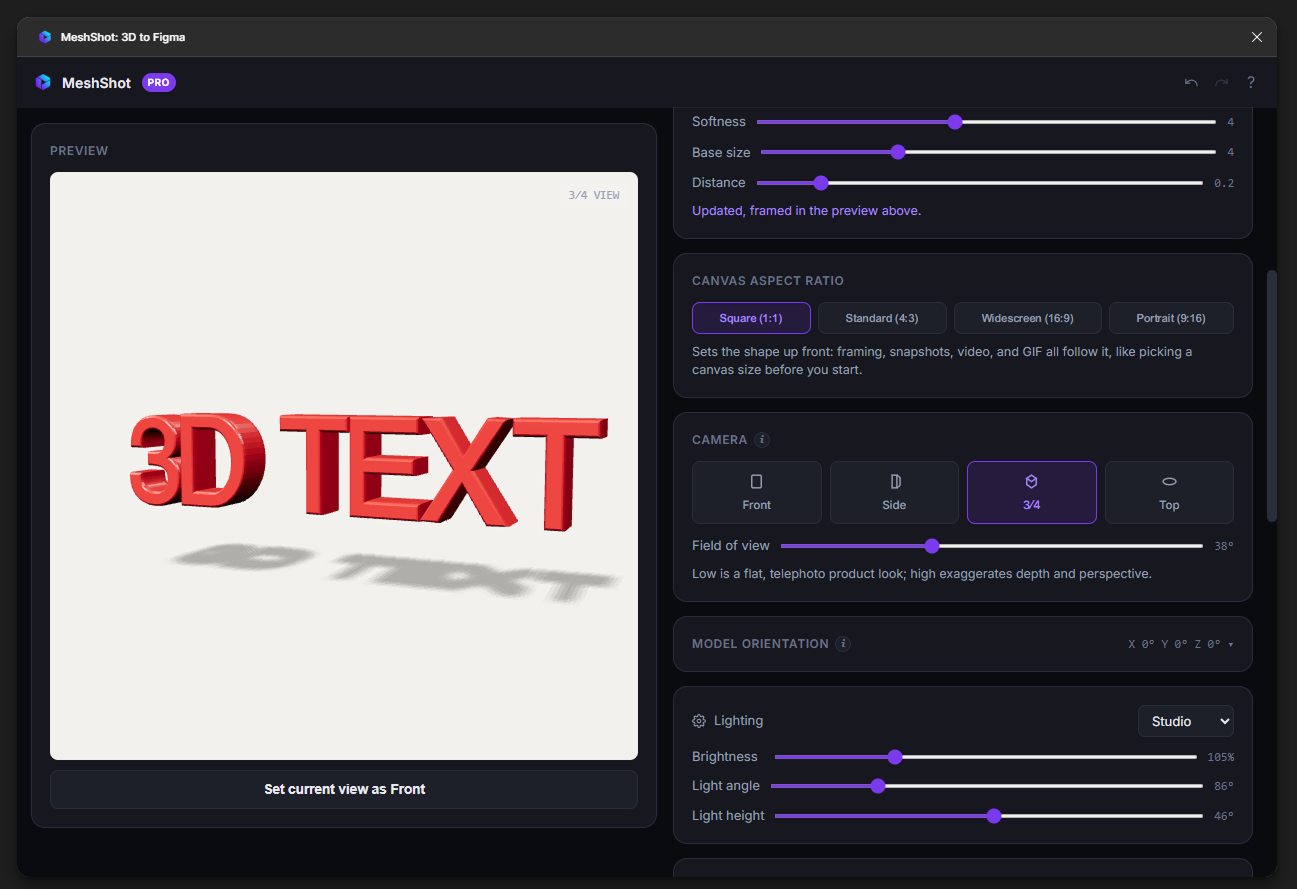Choose the Portrait (9:16) aspect ratio
1297x889 pixels.
point(1171,318)
